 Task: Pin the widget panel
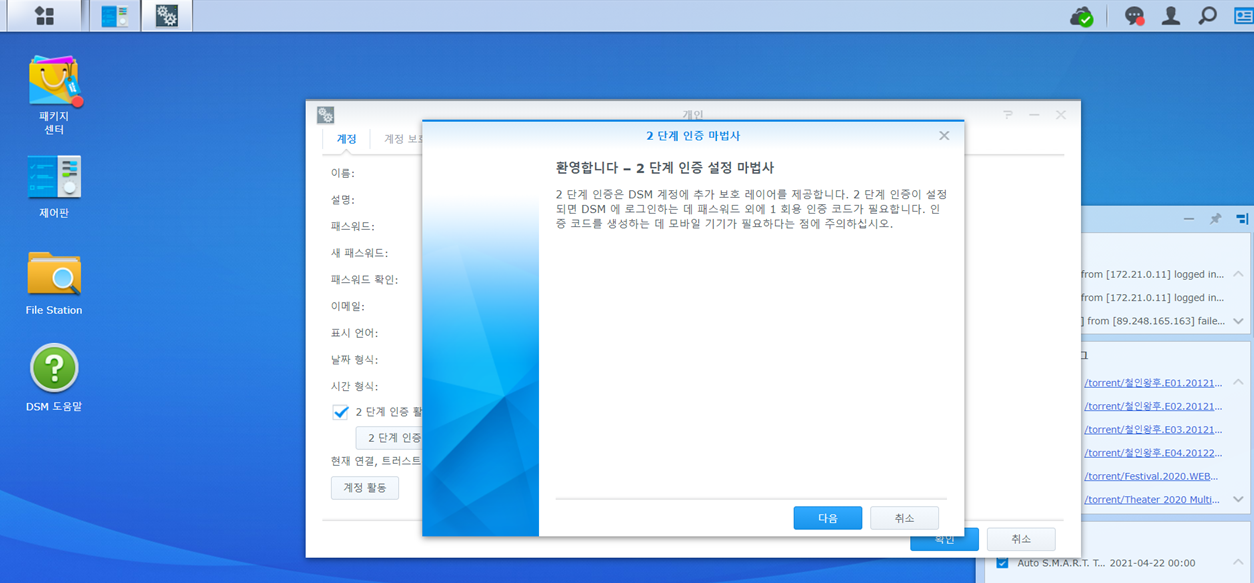click(1215, 218)
